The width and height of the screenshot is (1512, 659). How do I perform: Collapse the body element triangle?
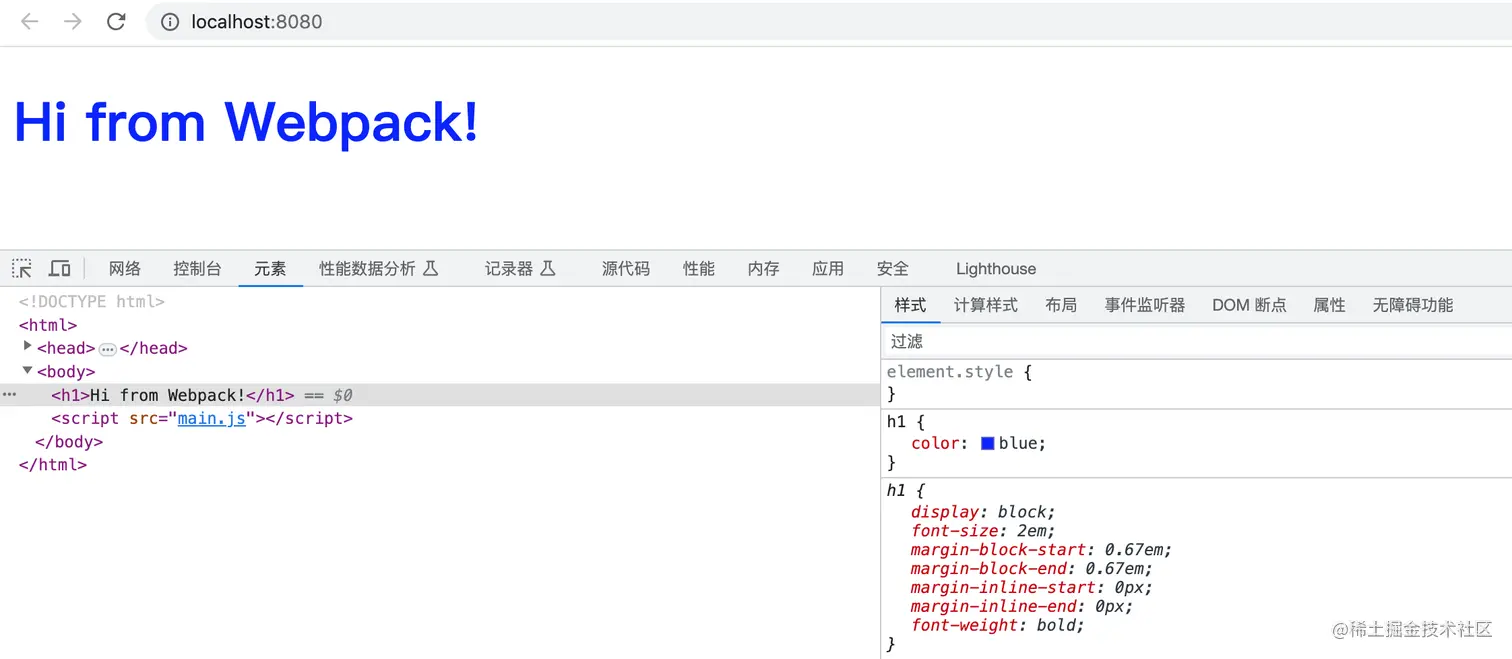[27, 370]
